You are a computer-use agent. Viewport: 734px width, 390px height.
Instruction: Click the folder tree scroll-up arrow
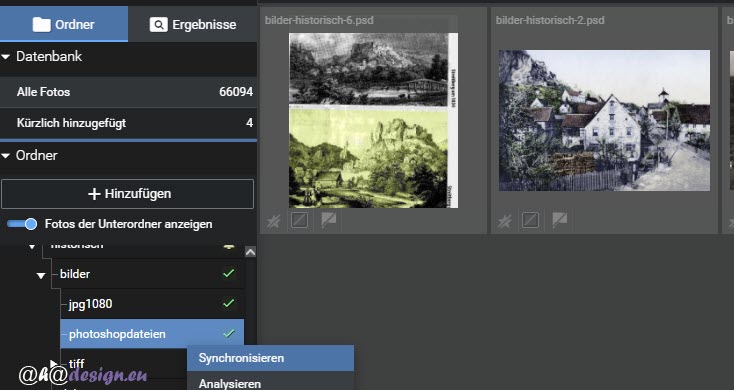tap(250, 252)
